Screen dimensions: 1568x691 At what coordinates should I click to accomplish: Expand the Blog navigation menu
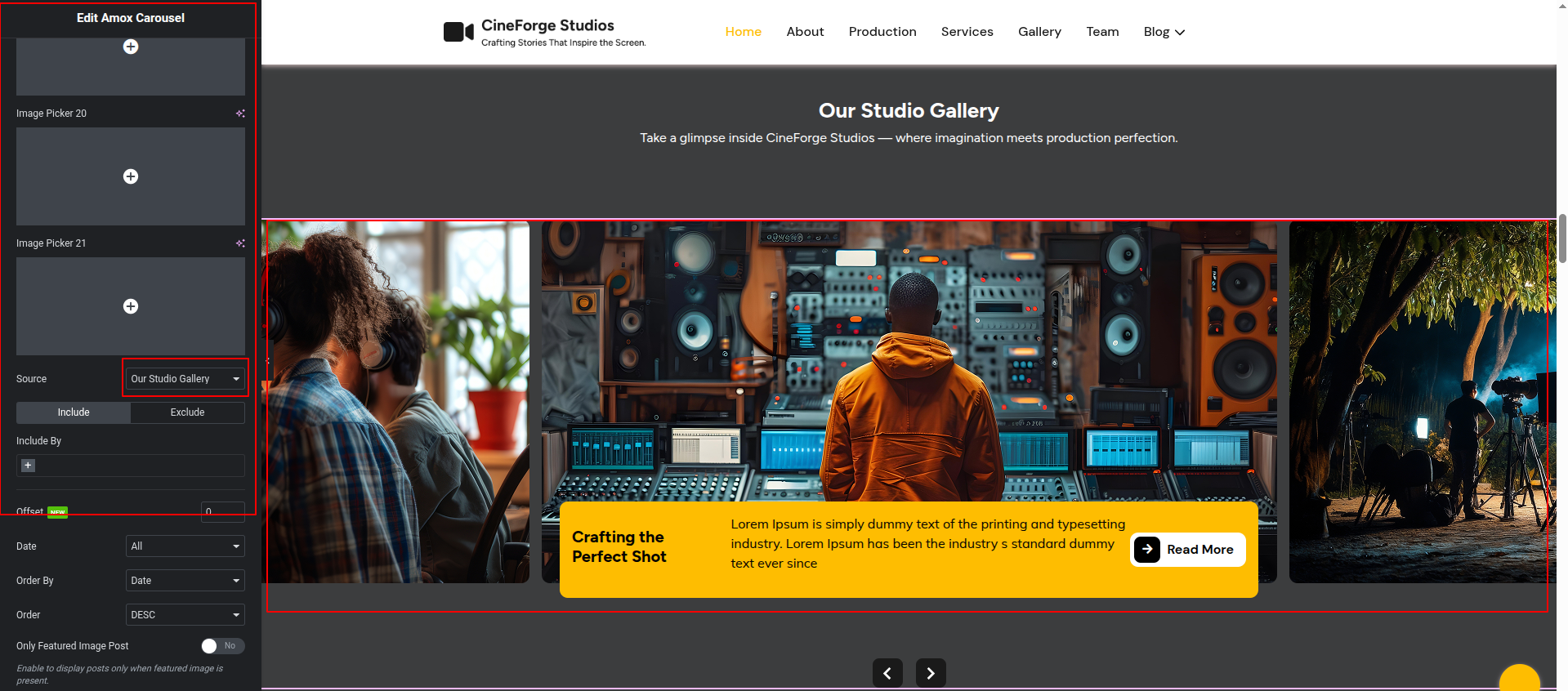pos(1164,32)
